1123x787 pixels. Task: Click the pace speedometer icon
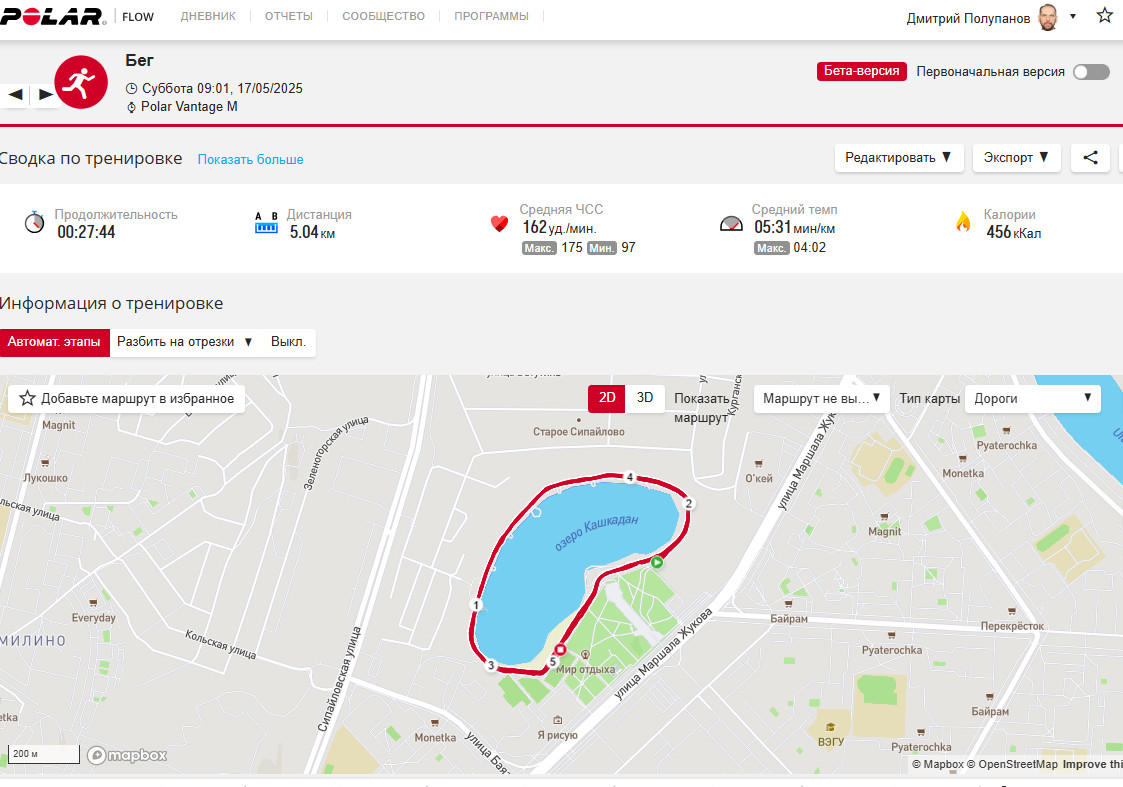(731, 224)
